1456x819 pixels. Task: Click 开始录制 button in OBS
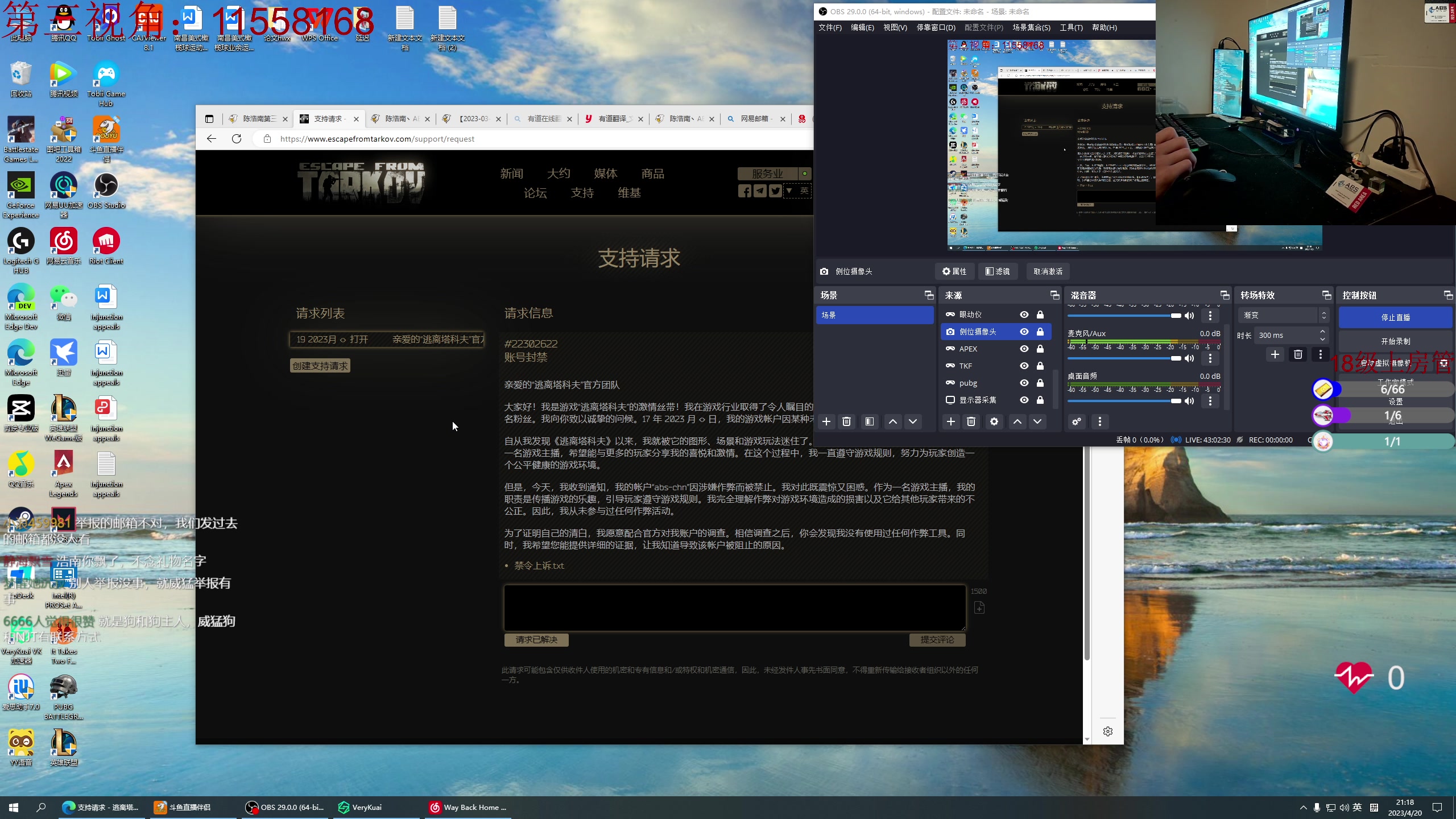click(x=1395, y=341)
